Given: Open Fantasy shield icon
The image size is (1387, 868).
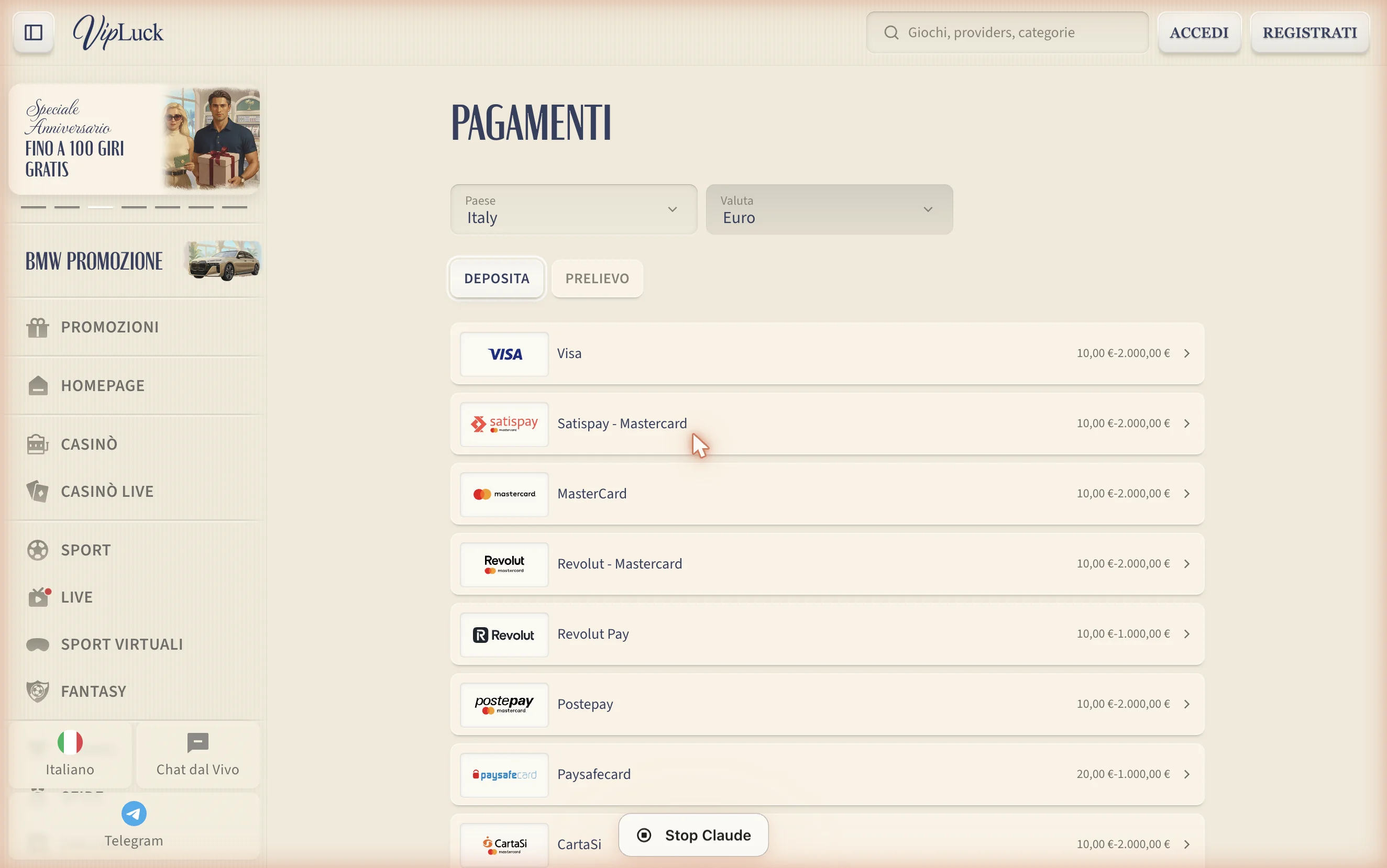Looking at the screenshot, I should [x=38, y=691].
